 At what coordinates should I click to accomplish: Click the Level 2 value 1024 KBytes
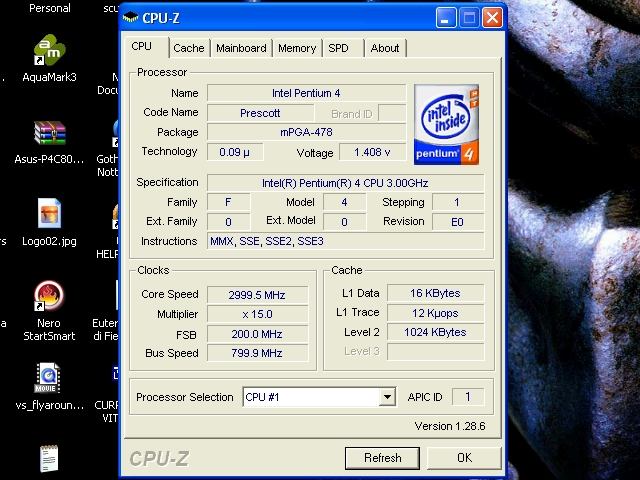(436, 332)
